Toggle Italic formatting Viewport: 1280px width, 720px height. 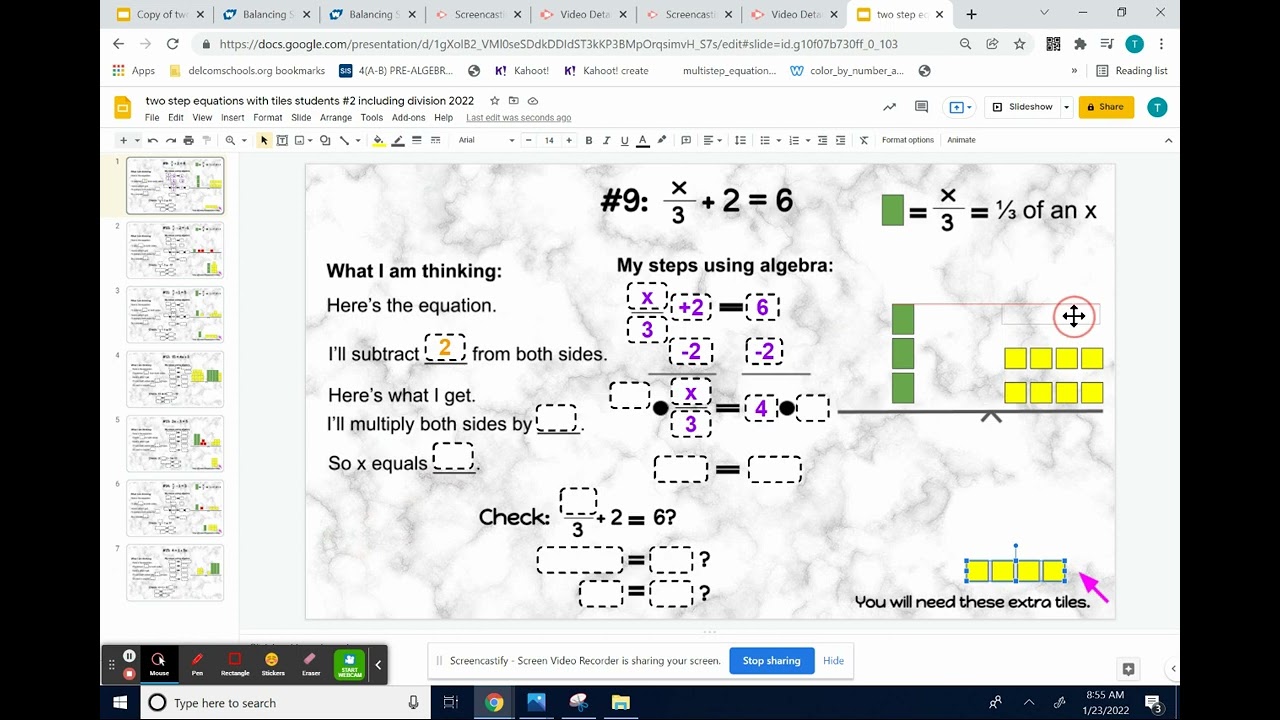607,140
